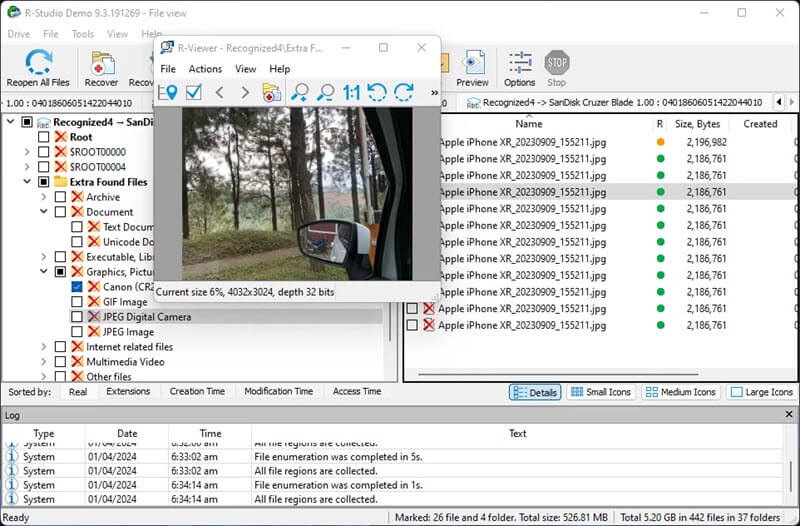Viewport: 800px width, 526px height.
Task: Click R-Viewer mark file checkmark icon
Action: click(x=194, y=92)
